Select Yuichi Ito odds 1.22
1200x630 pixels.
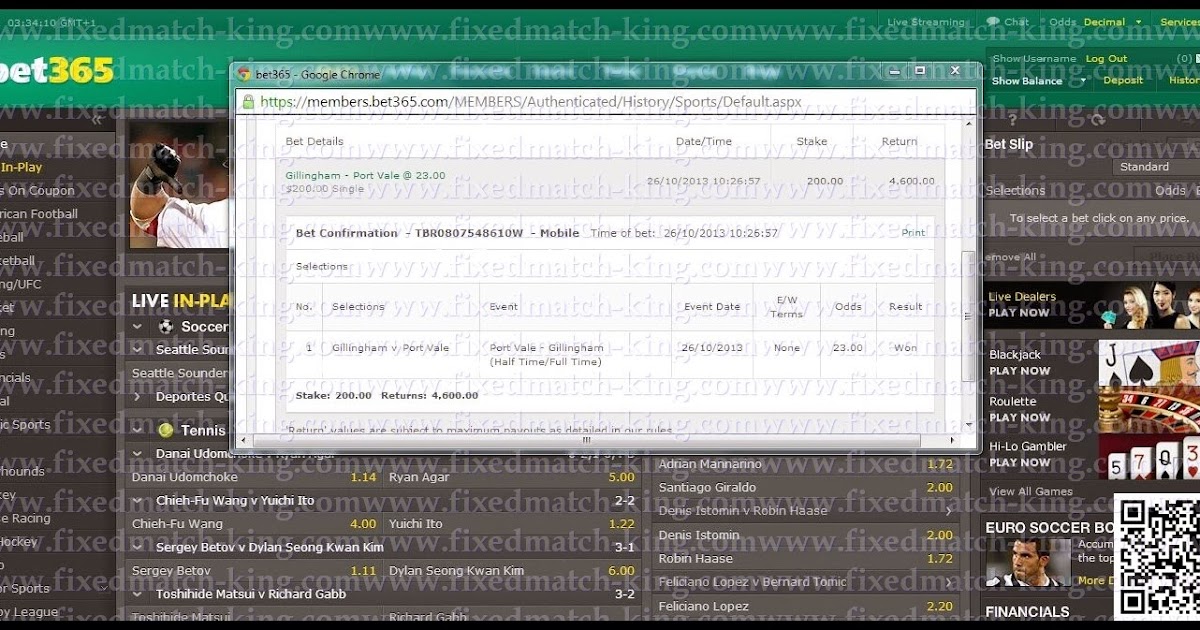coord(621,524)
